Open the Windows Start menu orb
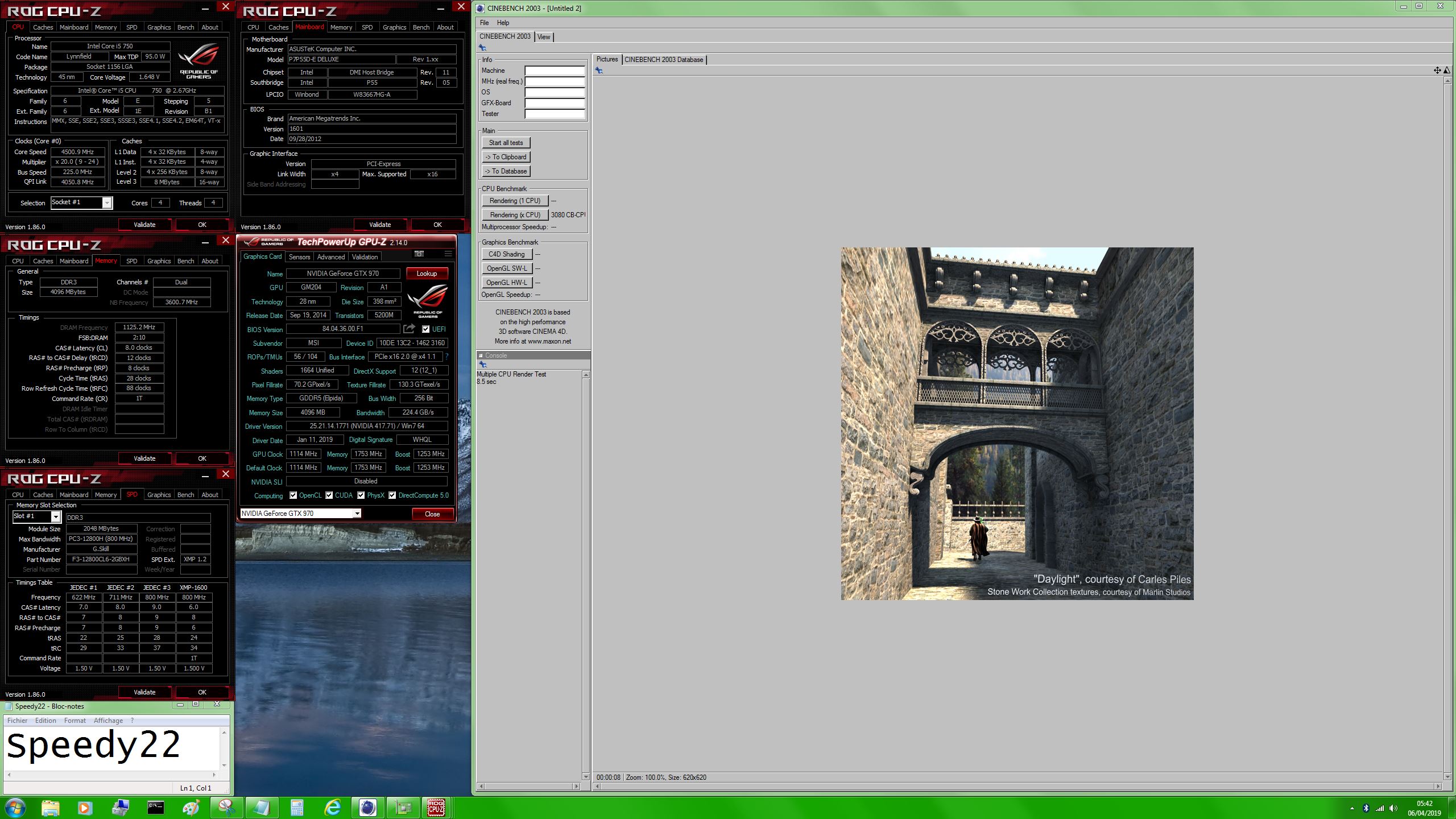Image resolution: width=1456 pixels, height=819 pixels. click(15, 808)
